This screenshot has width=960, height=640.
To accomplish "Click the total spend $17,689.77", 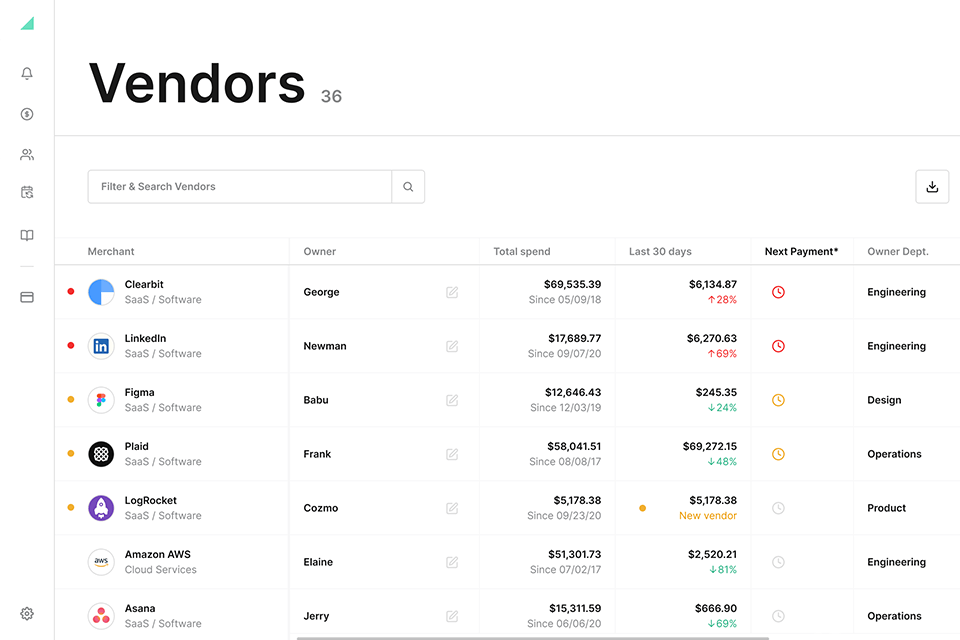I will 574,338.
